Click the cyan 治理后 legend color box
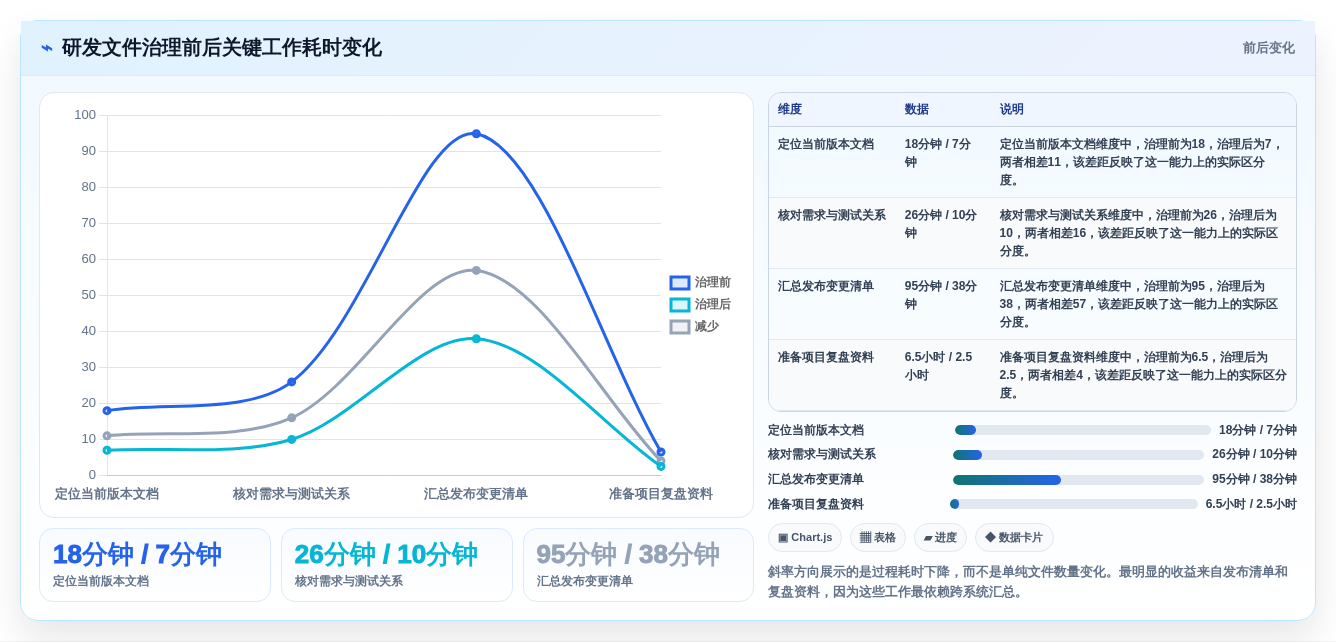This screenshot has width=1336, height=642. [x=680, y=305]
